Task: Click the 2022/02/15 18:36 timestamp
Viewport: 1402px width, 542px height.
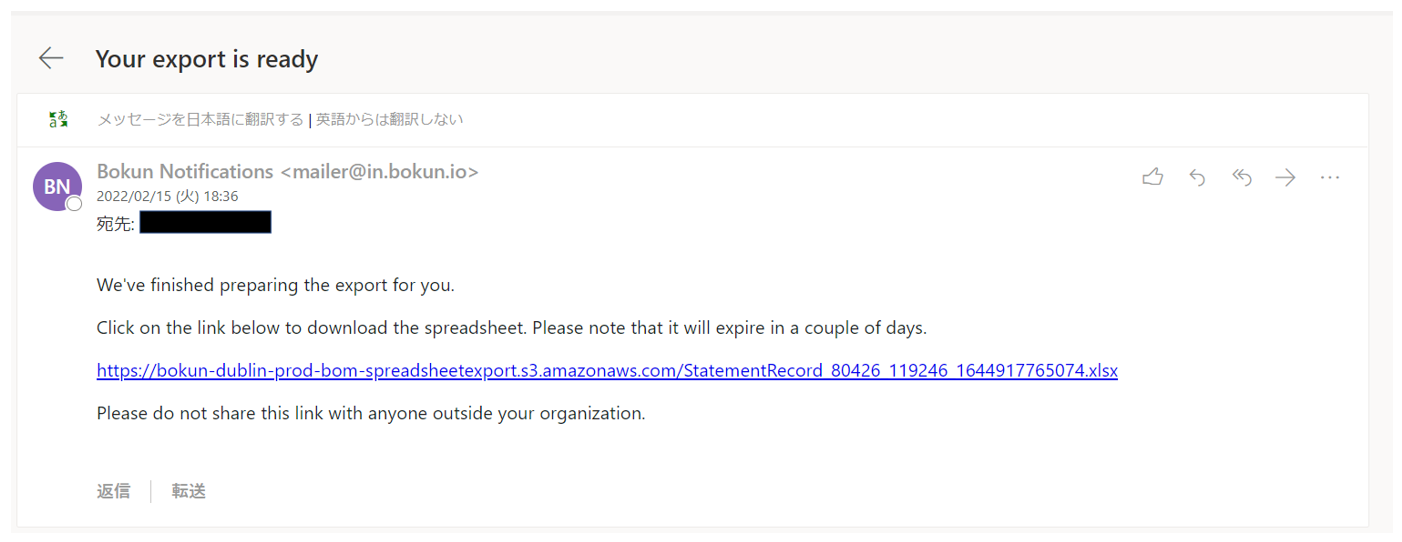Action: click(x=167, y=197)
